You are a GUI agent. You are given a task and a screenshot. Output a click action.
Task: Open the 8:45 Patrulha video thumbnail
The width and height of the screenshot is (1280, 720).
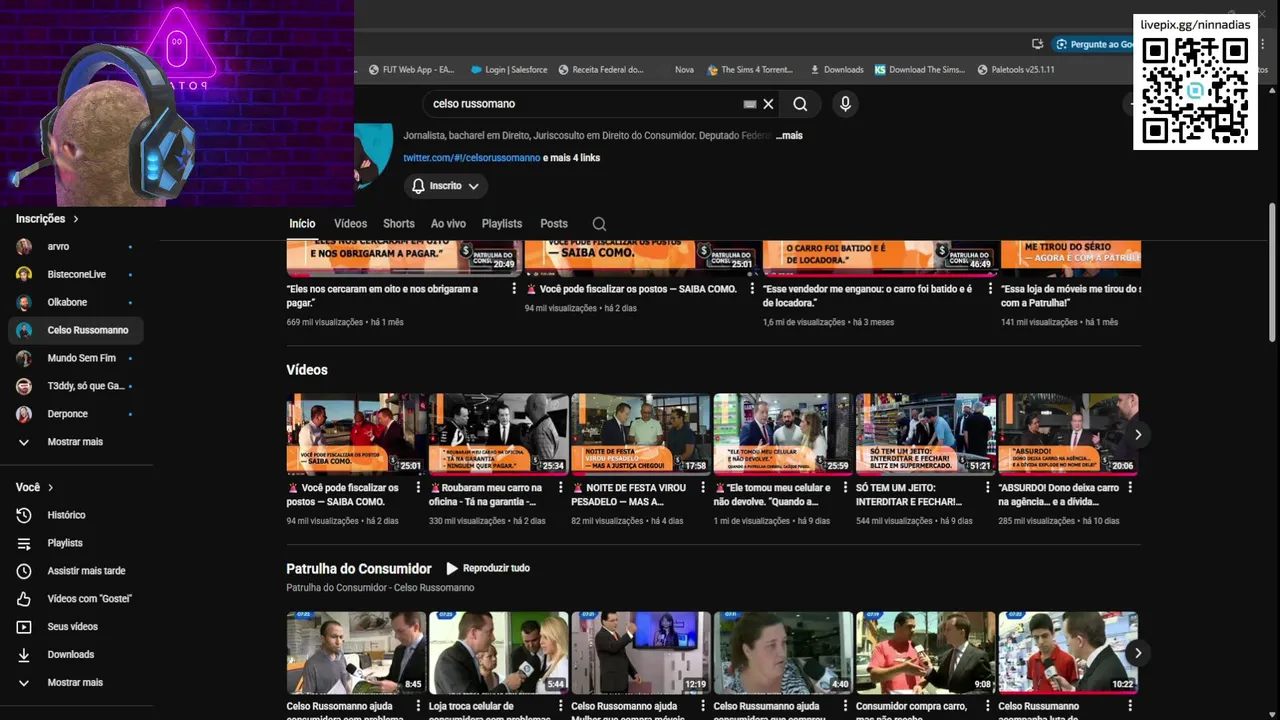coord(356,652)
